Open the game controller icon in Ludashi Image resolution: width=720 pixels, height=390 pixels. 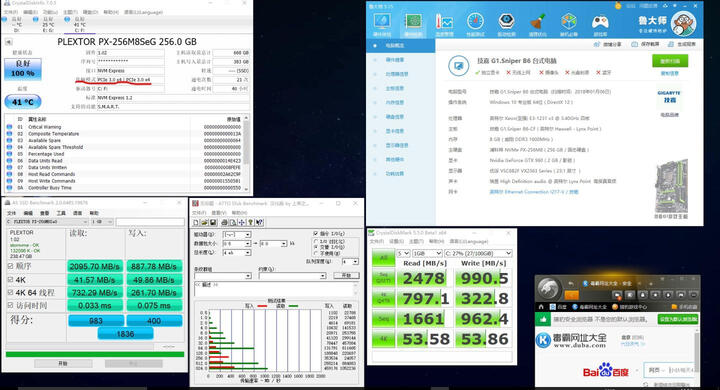[x=600, y=21]
